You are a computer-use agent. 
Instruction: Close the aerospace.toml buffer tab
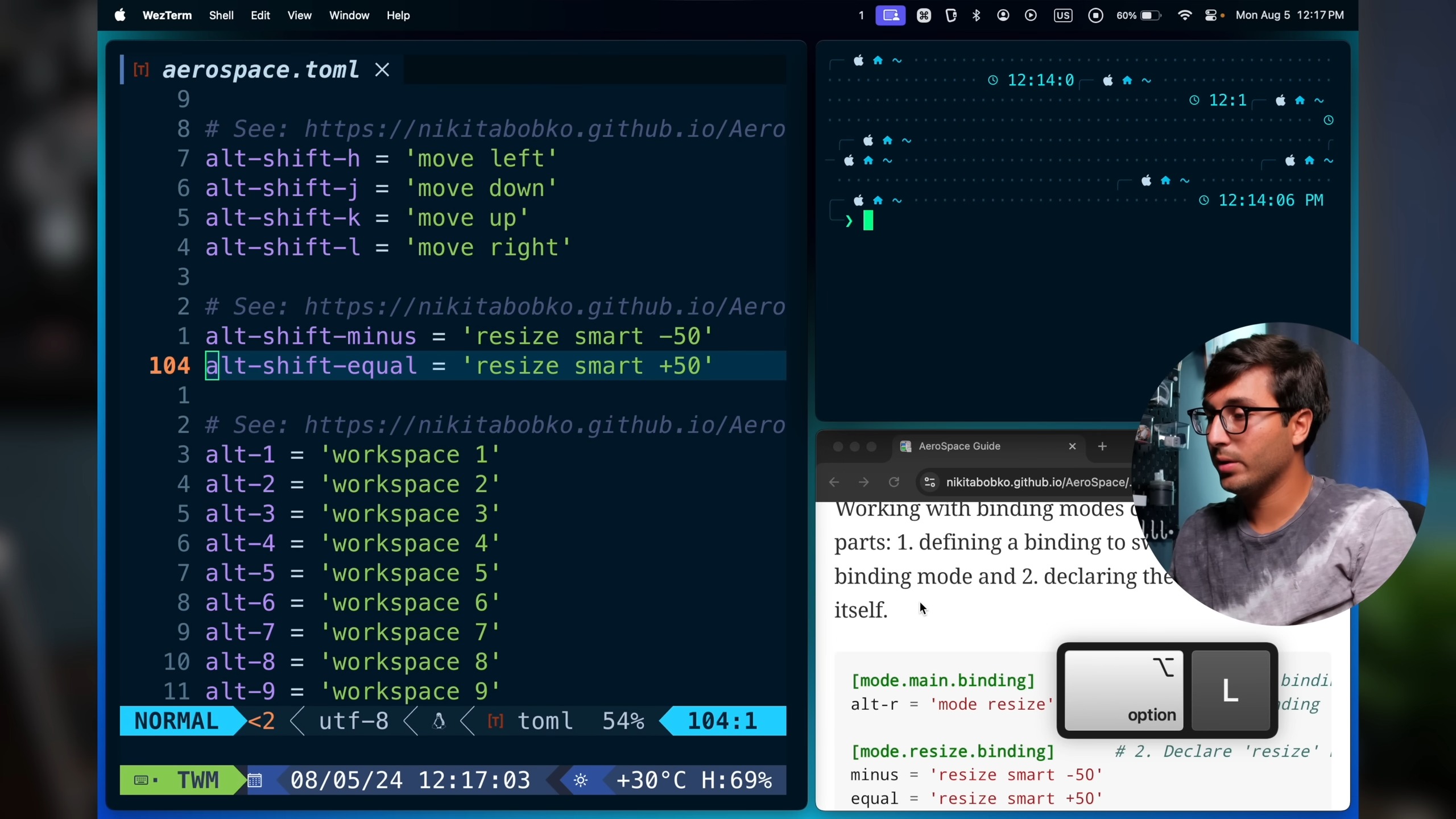(382, 70)
